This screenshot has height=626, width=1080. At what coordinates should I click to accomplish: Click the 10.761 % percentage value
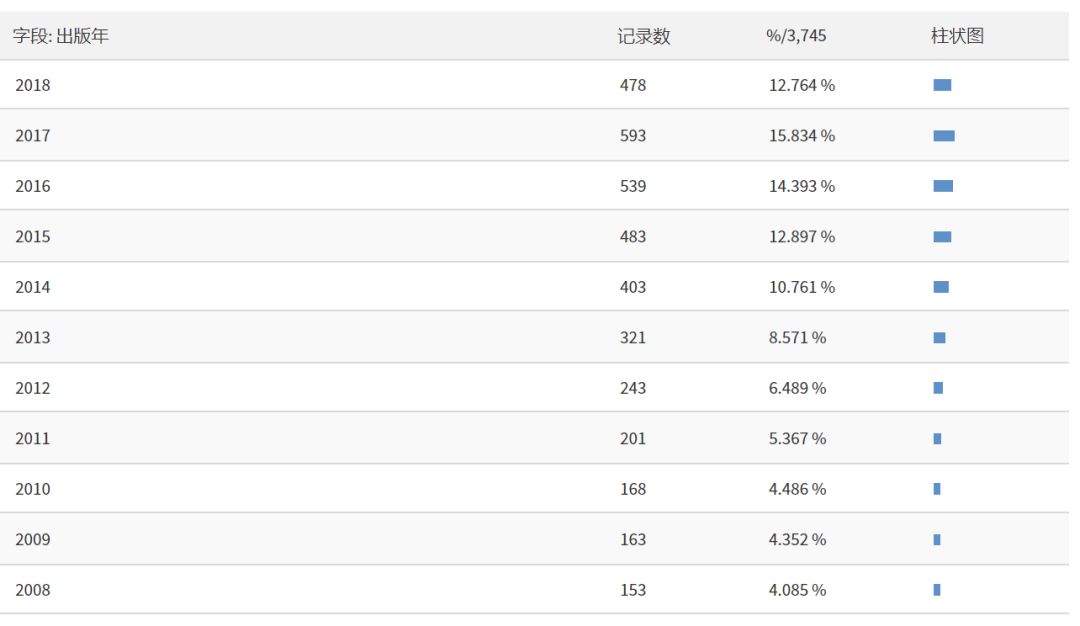801,288
